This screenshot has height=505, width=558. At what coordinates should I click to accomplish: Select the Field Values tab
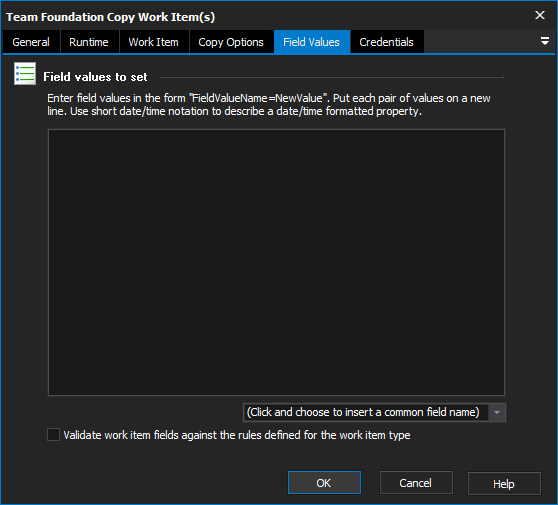pyautogui.click(x=312, y=42)
